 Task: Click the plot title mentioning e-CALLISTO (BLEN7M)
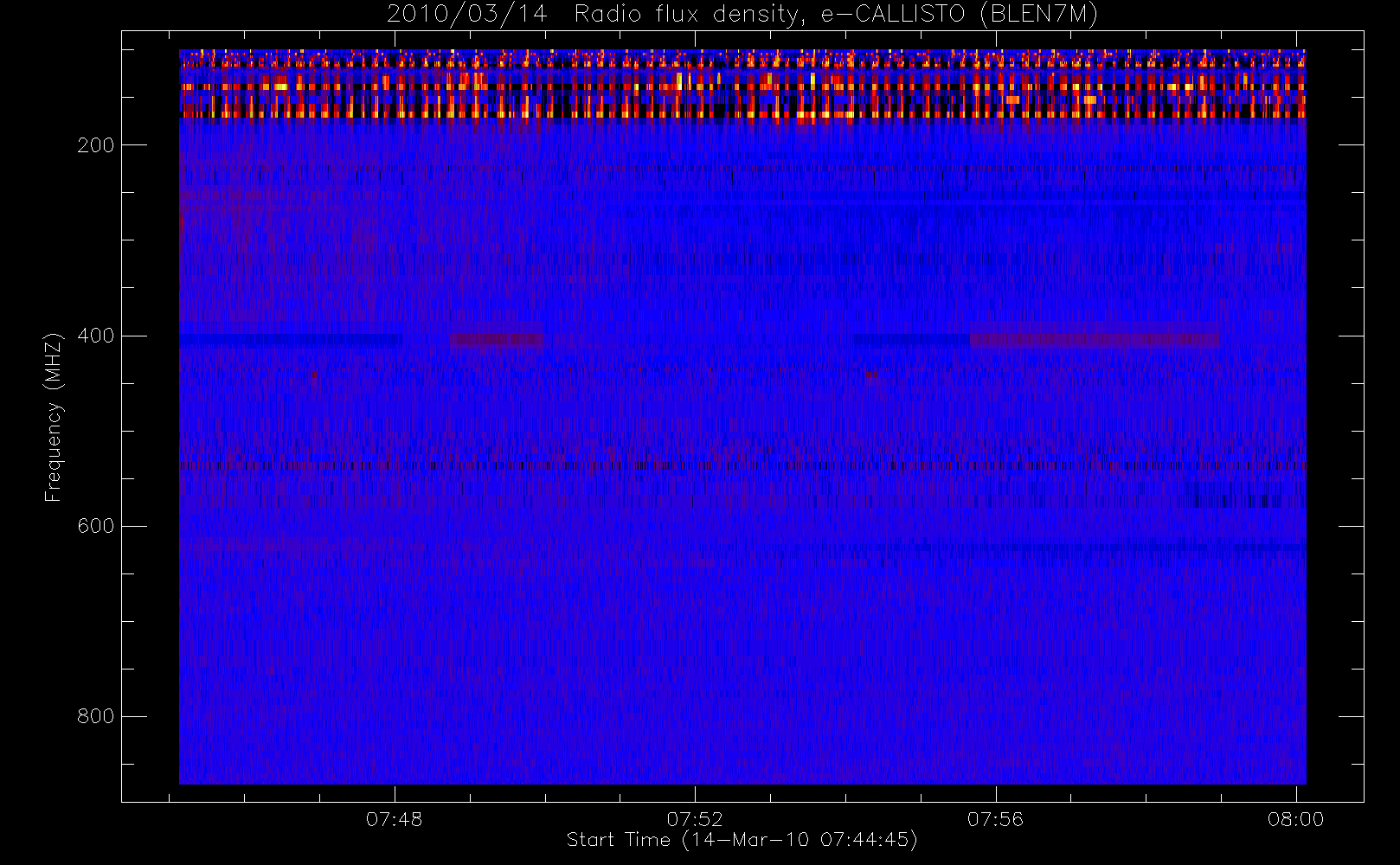[742, 15]
